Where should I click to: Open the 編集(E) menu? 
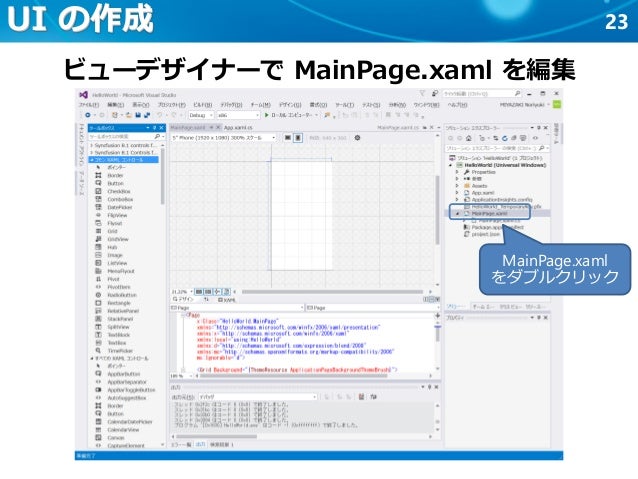pyautogui.click(x=116, y=105)
